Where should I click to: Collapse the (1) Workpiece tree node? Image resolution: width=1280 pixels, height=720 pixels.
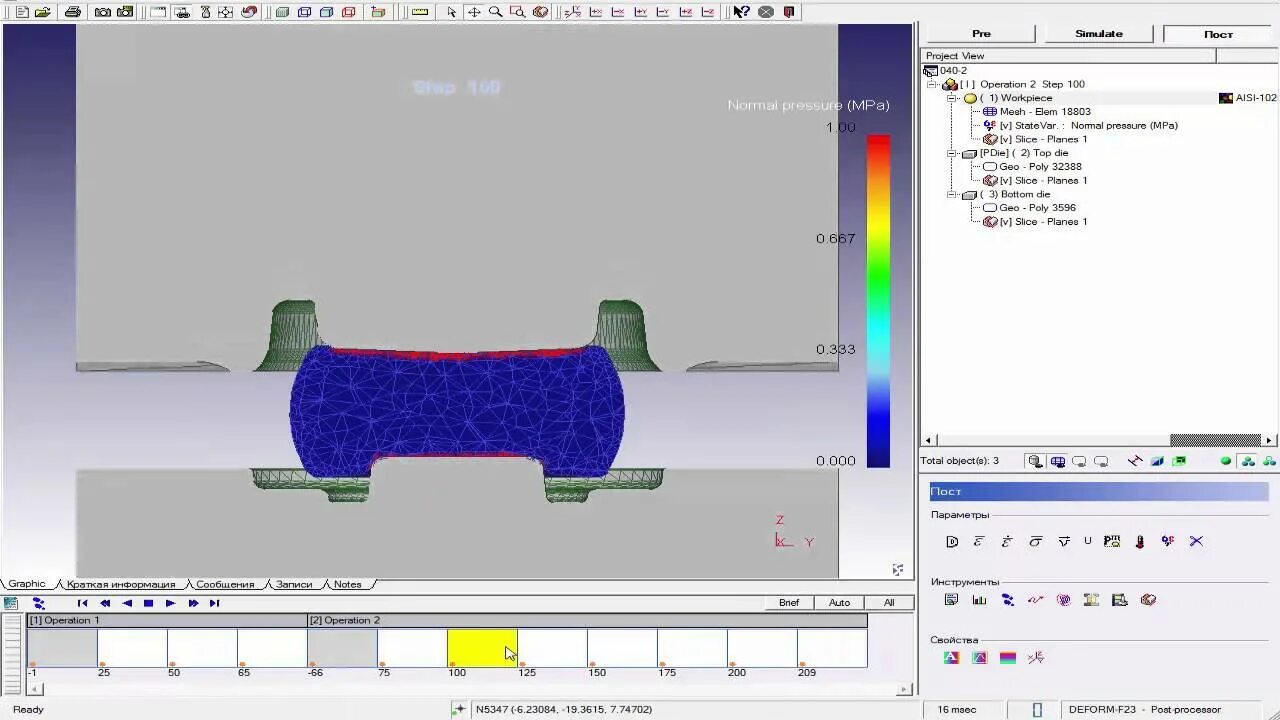[954, 98]
